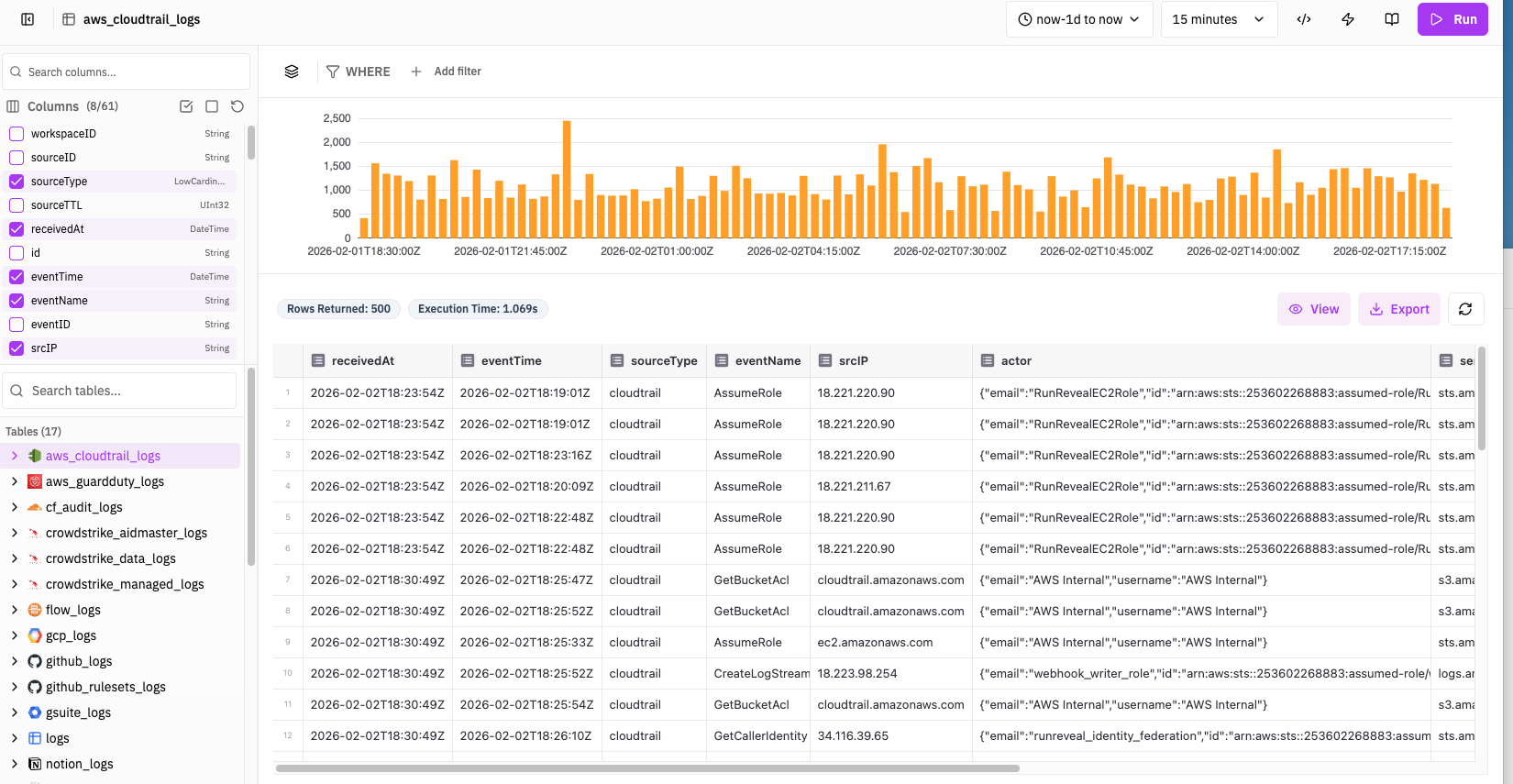Open the code view icon
The width and height of the screenshot is (1513, 784).
[x=1304, y=19]
